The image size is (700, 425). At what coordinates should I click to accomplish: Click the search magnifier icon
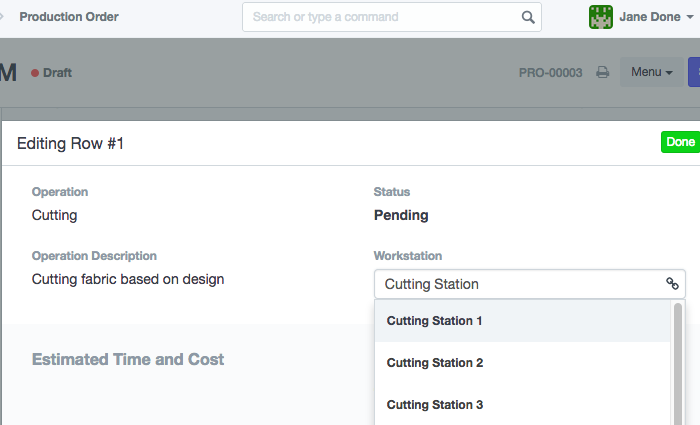(x=528, y=17)
